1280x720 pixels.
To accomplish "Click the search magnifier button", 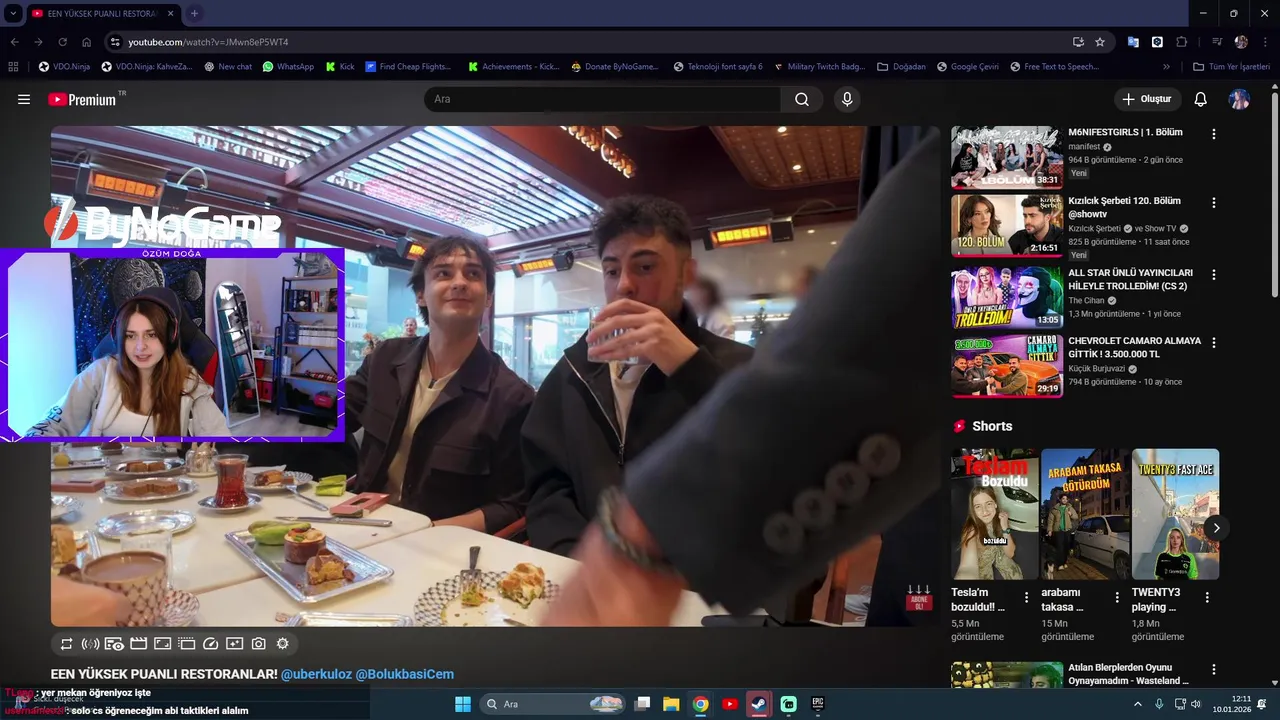I will [x=802, y=99].
